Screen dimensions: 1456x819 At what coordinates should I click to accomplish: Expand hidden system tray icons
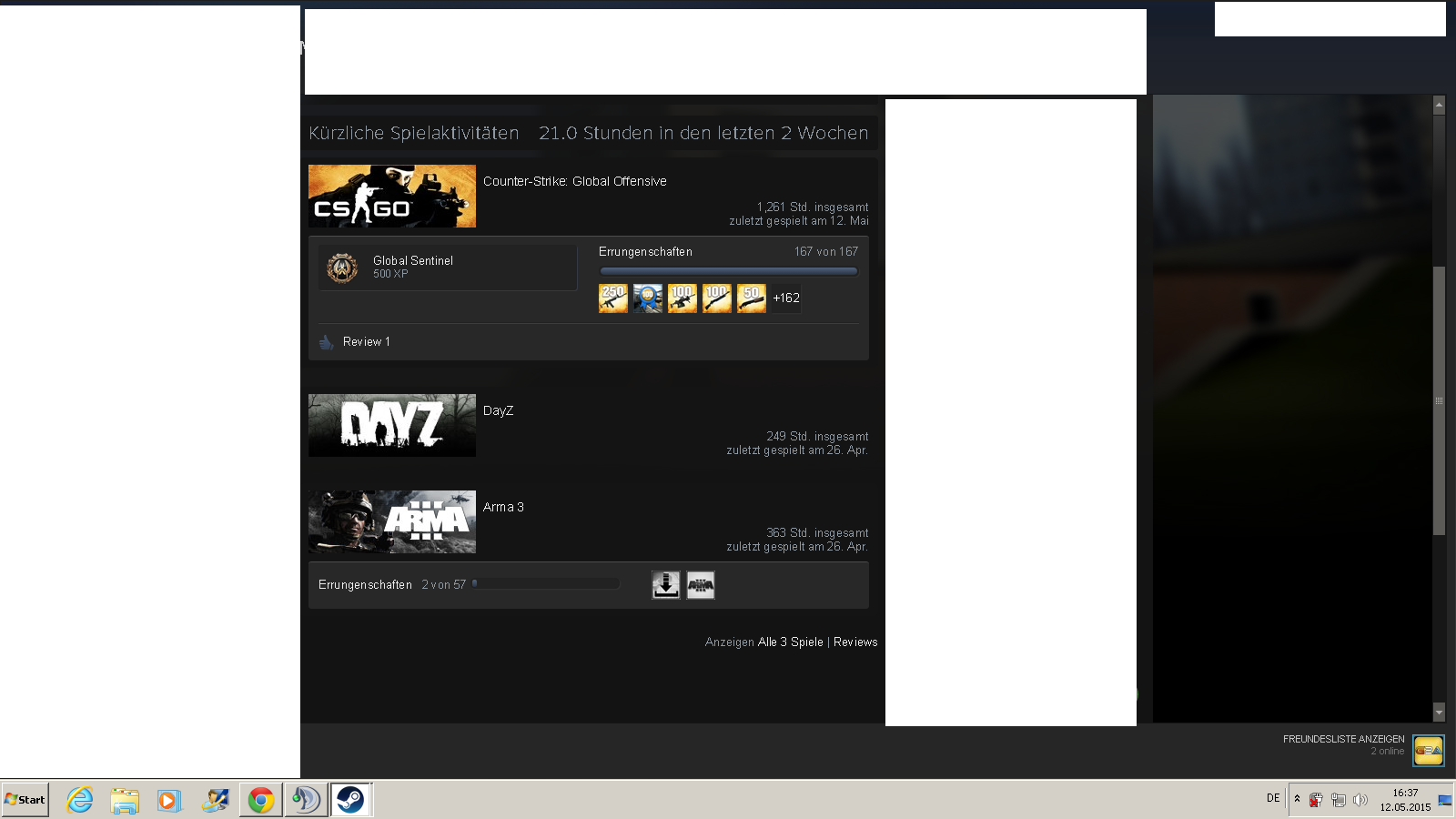pyautogui.click(x=1297, y=799)
